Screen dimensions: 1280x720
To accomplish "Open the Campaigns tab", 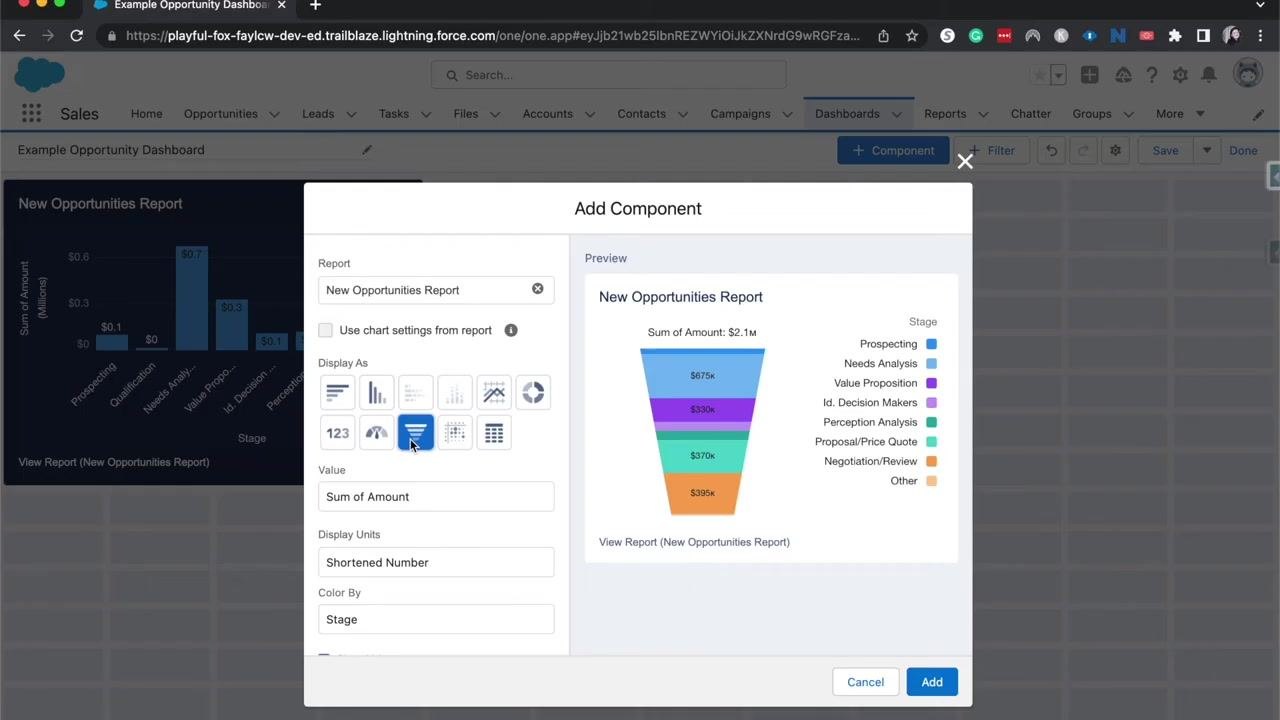I will [740, 114].
